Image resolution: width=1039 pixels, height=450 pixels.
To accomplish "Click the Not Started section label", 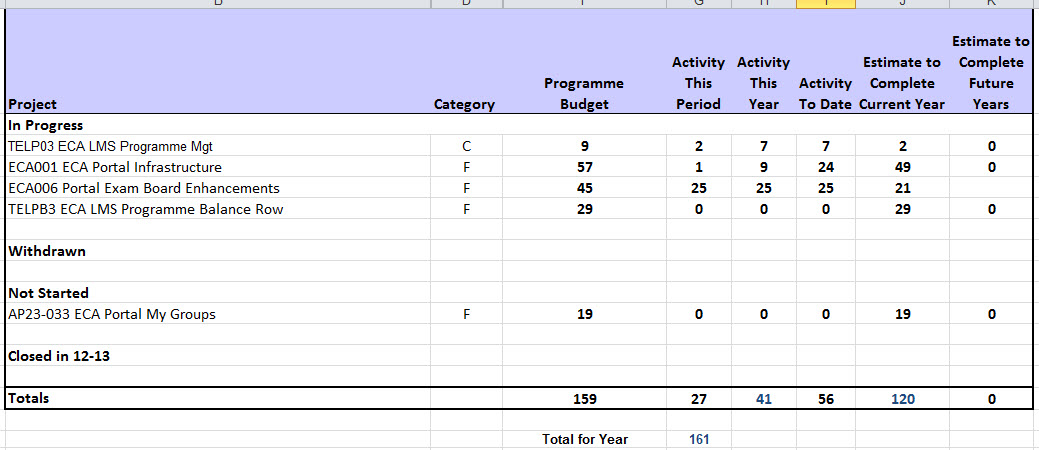I will [49, 293].
